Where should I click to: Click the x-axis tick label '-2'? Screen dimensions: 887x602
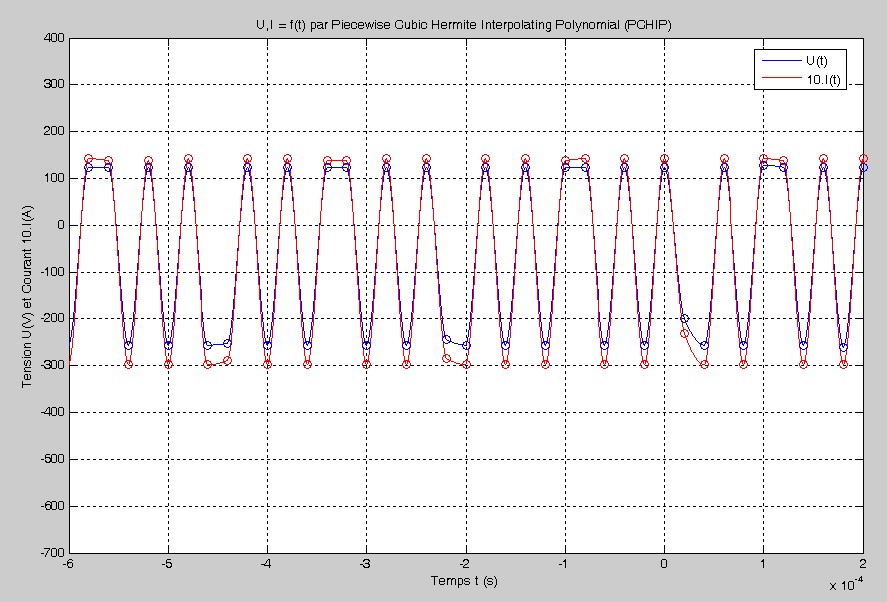click(x=465, y=564)
